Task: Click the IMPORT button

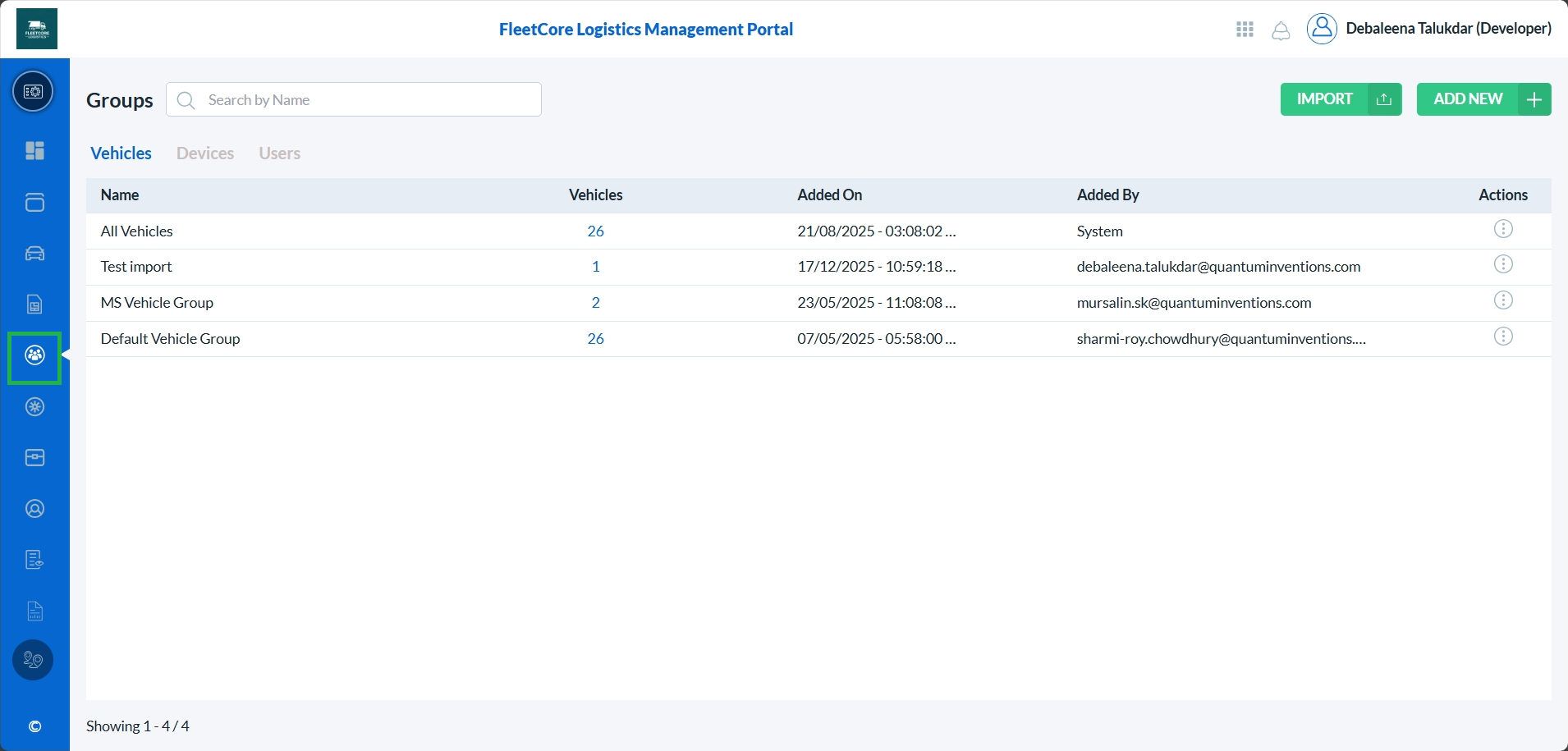Action: 1340,99
